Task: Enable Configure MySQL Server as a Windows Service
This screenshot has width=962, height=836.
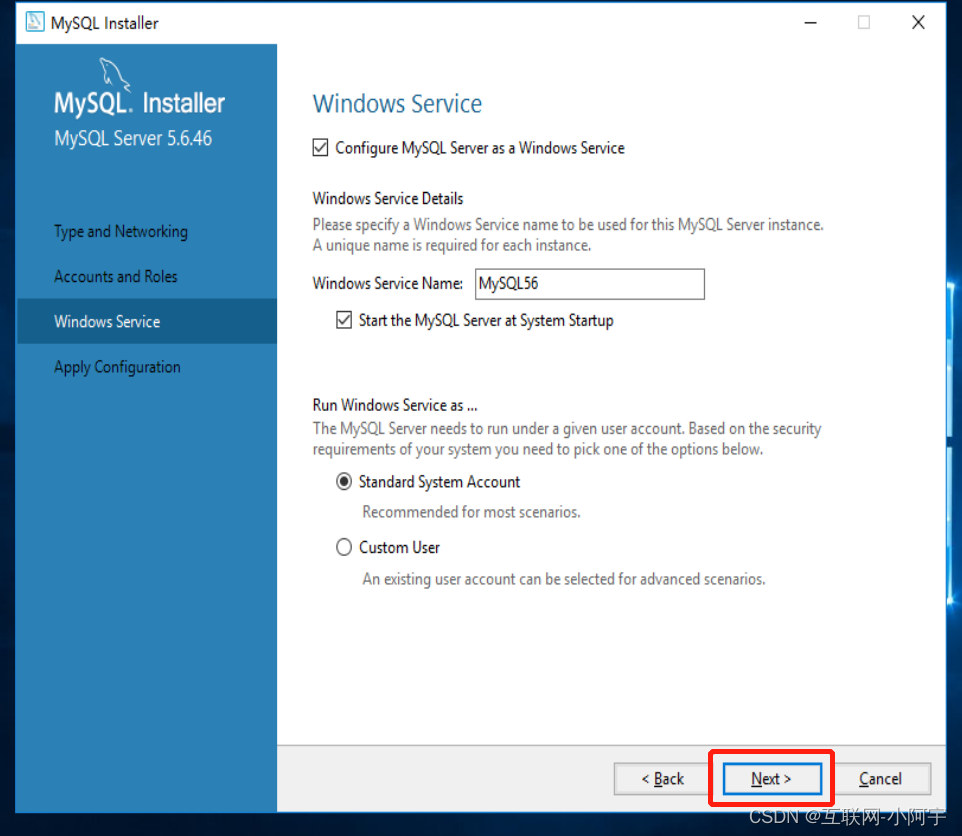Action: point(320,147)
